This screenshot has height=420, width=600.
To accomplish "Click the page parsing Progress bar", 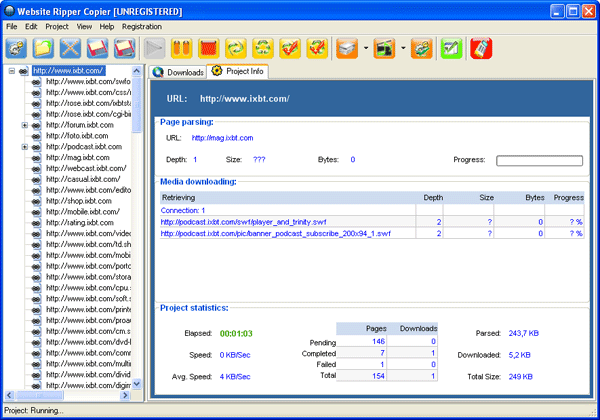I will click(539, 160).
